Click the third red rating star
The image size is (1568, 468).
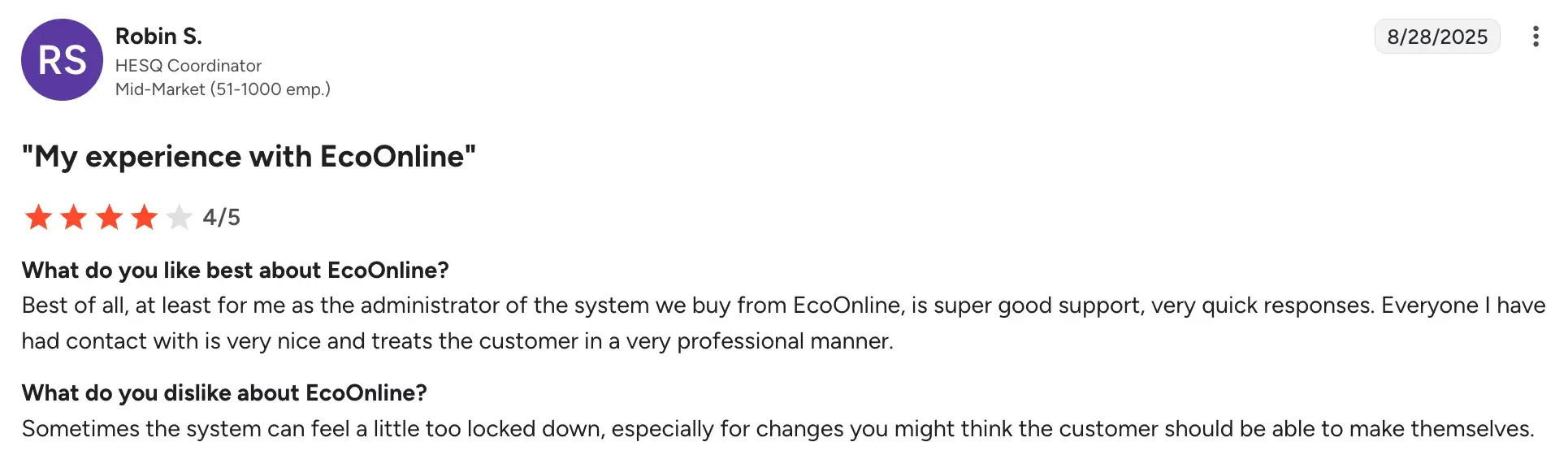109,218
